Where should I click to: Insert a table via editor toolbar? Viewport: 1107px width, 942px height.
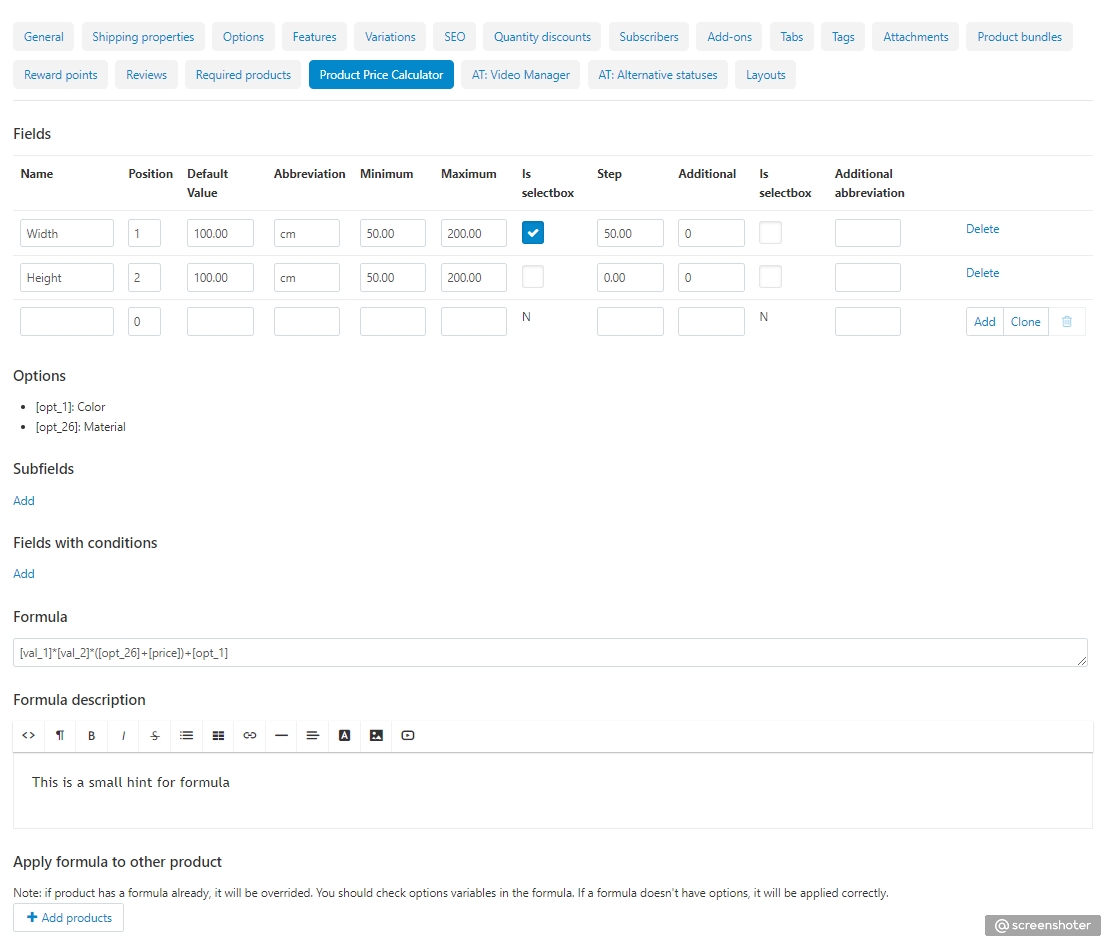click(x=218, y=735)
